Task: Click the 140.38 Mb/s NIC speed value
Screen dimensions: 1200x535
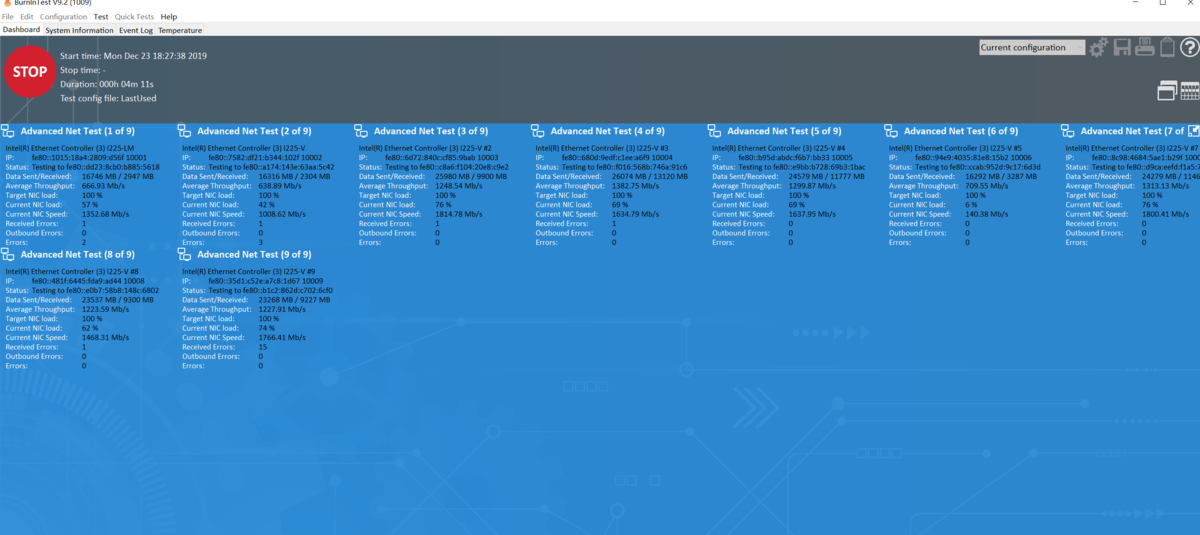Action: pyautogui.click(x=989, y=214)
